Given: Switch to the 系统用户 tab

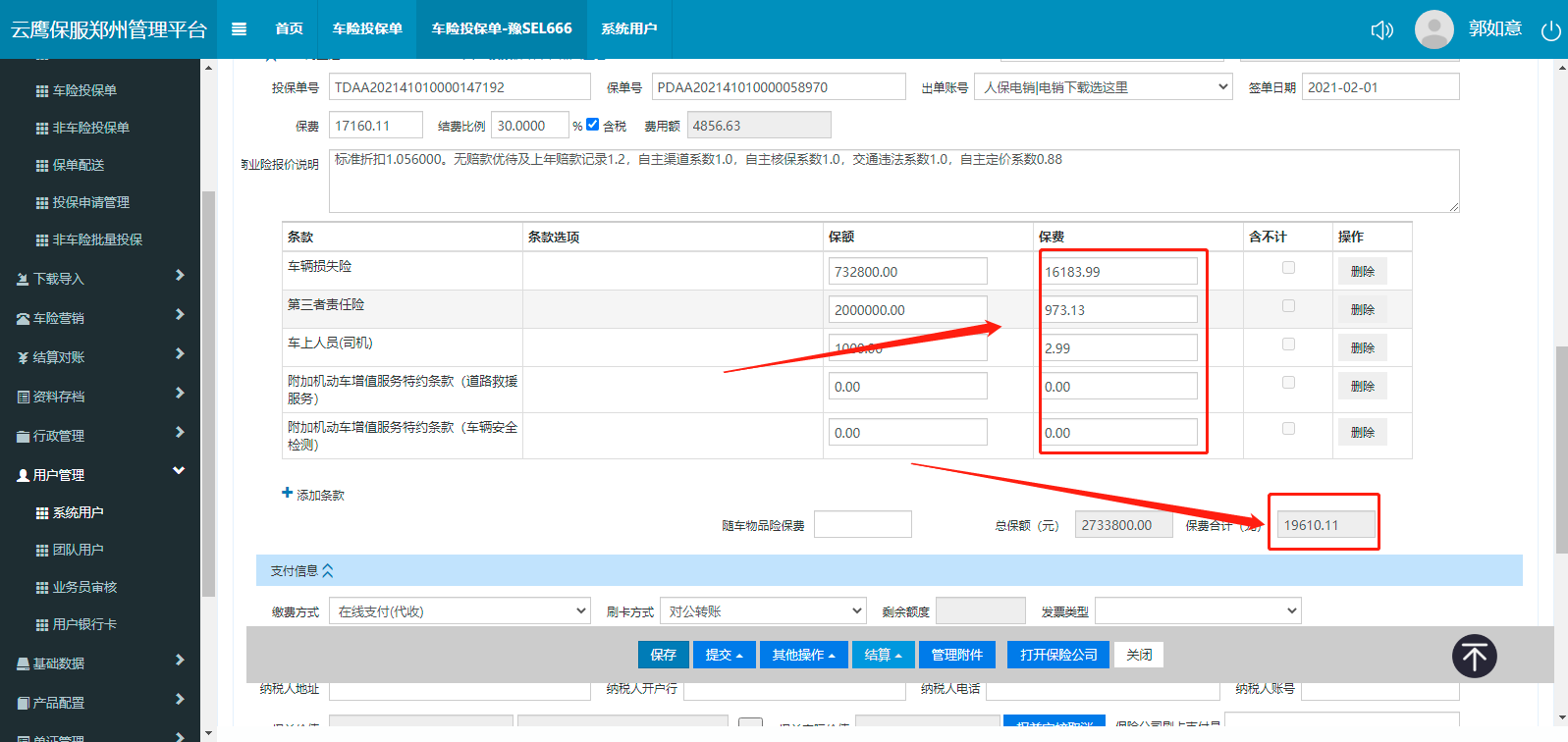Looking at the screenshot, I should pos(628,29).
